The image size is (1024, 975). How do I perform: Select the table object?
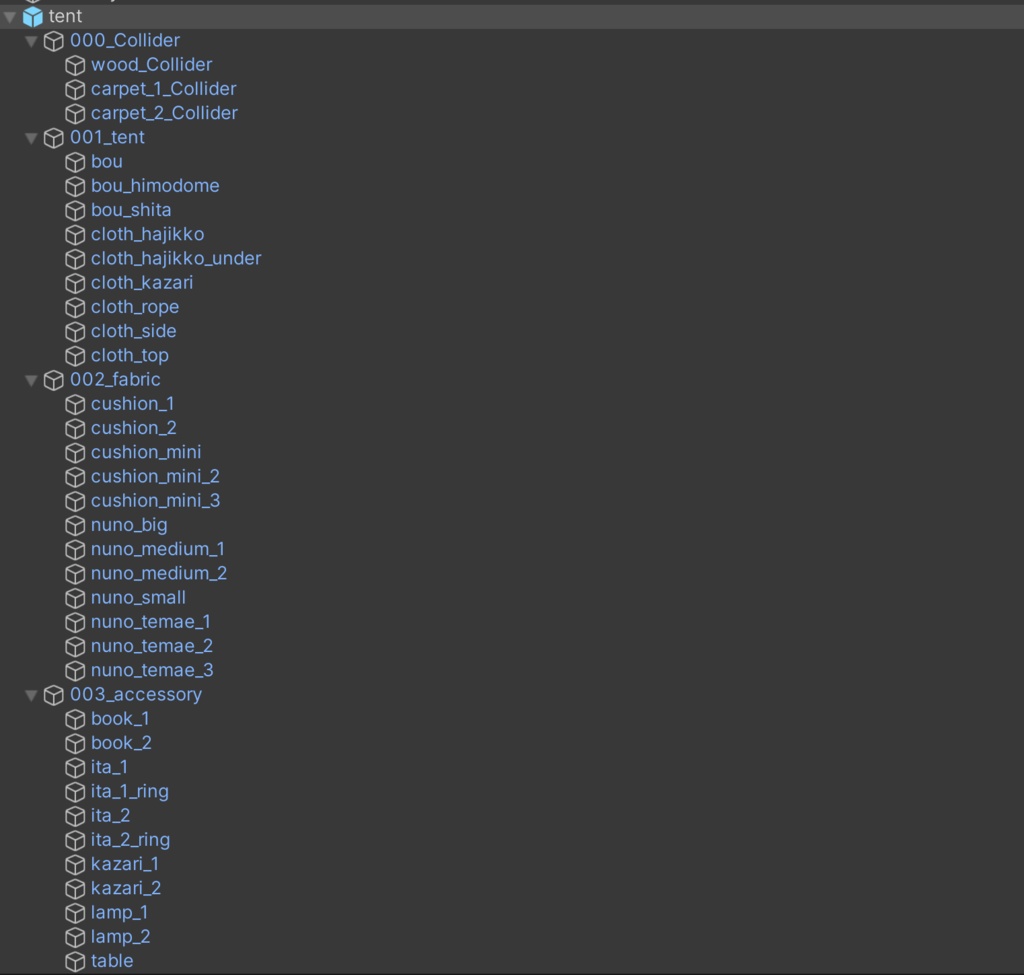[x=112, y=961]
